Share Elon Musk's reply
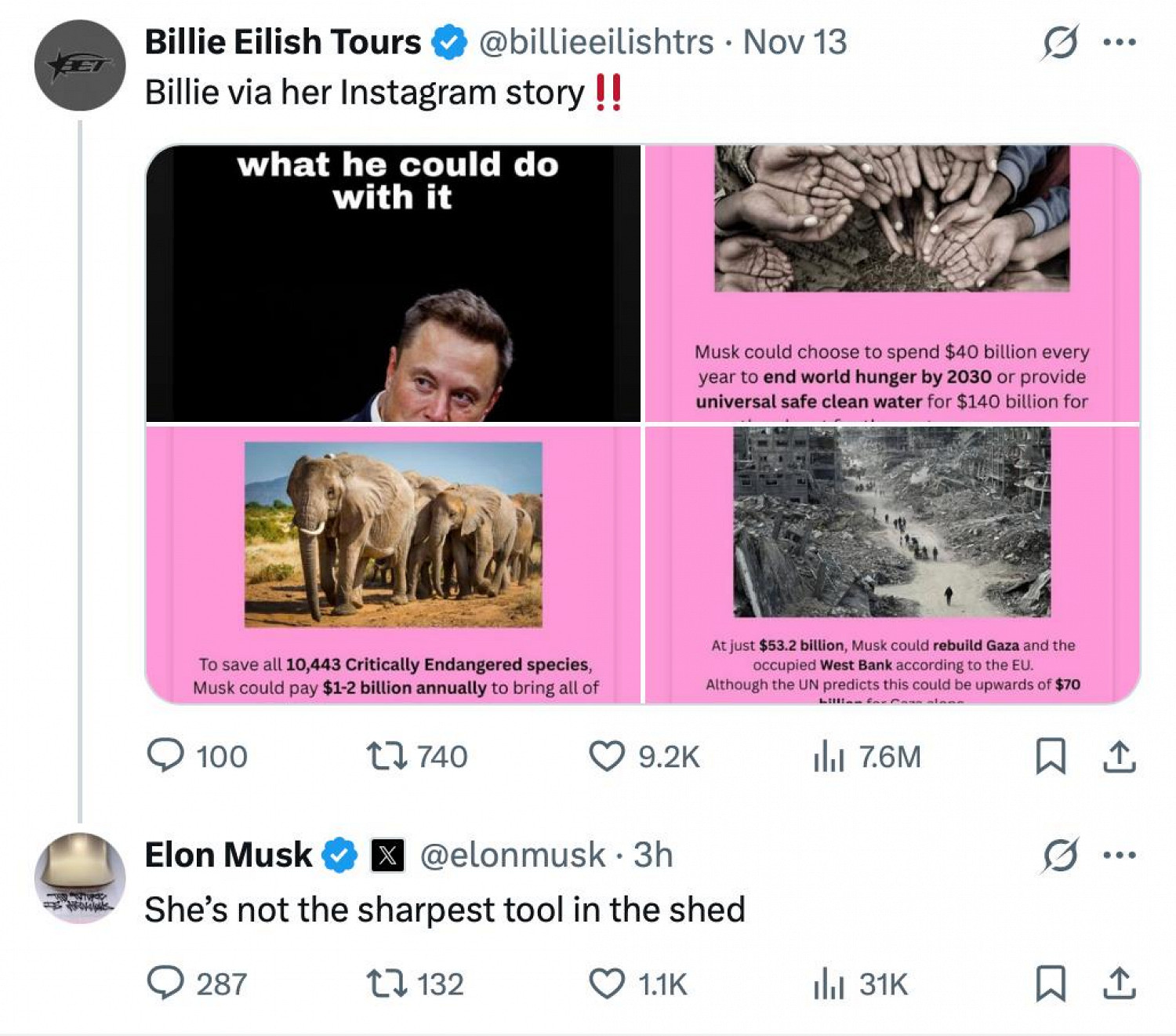Image resolution: width=1176 pixels, height=1036 pixels. tap(1119, 983)
